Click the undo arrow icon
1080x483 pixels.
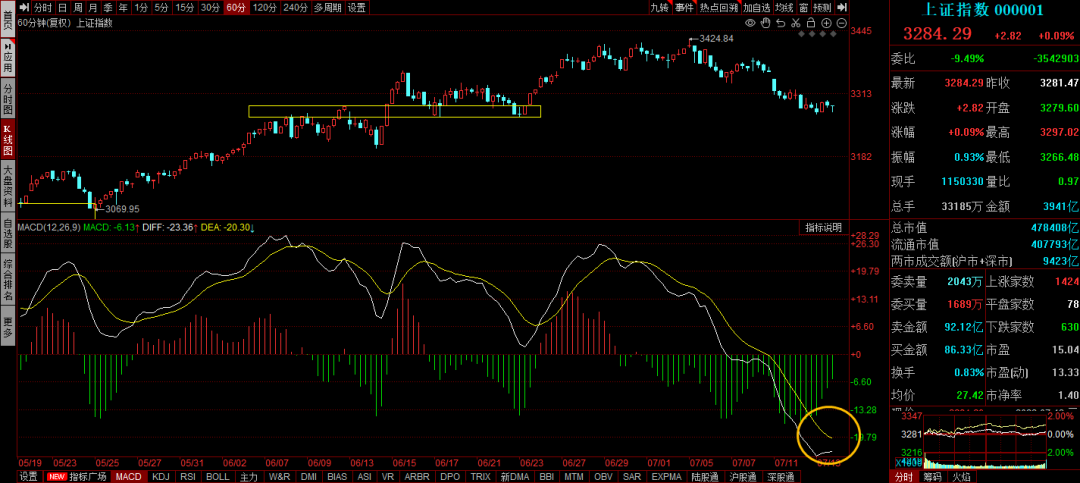coord(781,21)
